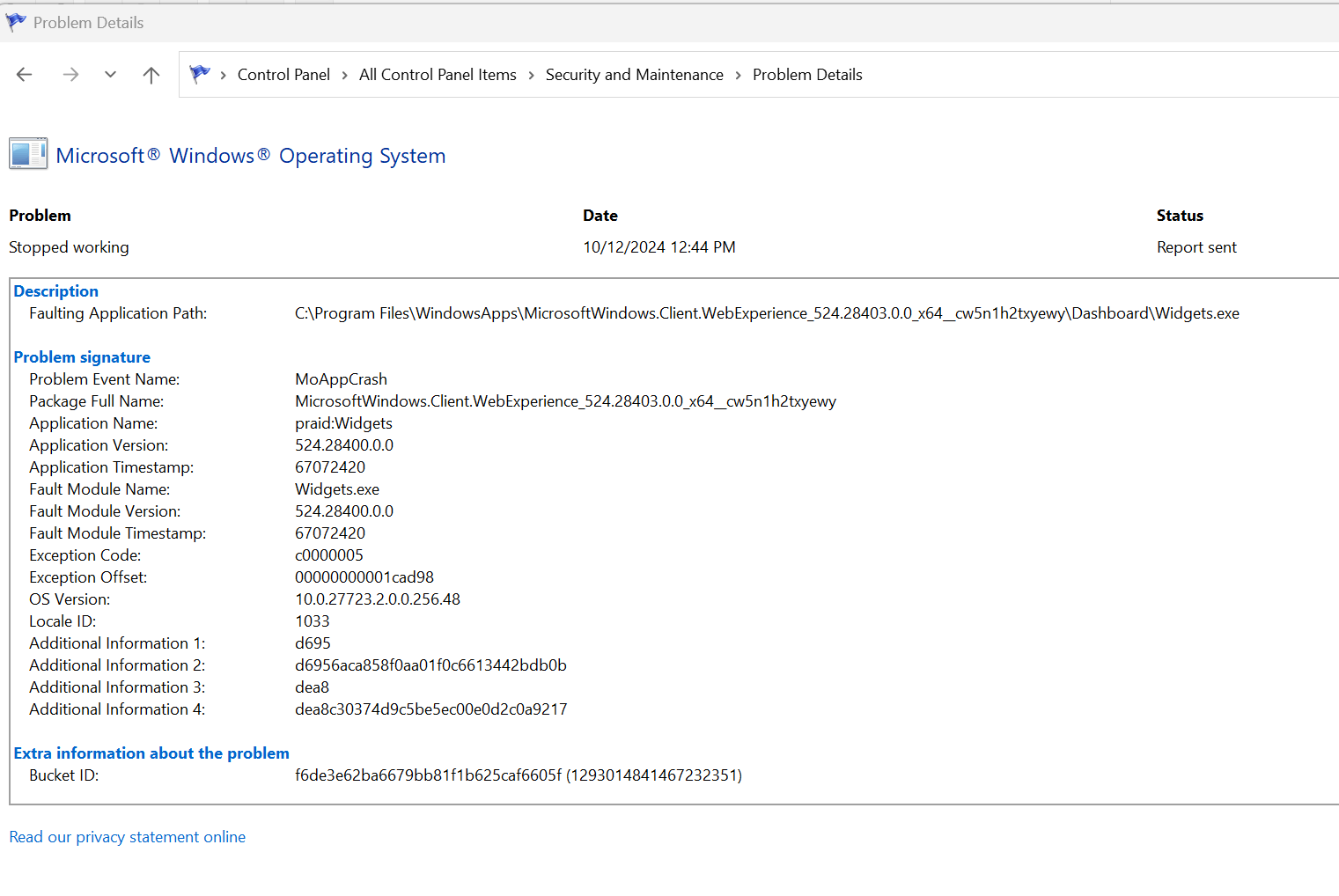Viewport: 1339px width, 896px height.
Task: Click the Description section heading
Action: point(56,291)
